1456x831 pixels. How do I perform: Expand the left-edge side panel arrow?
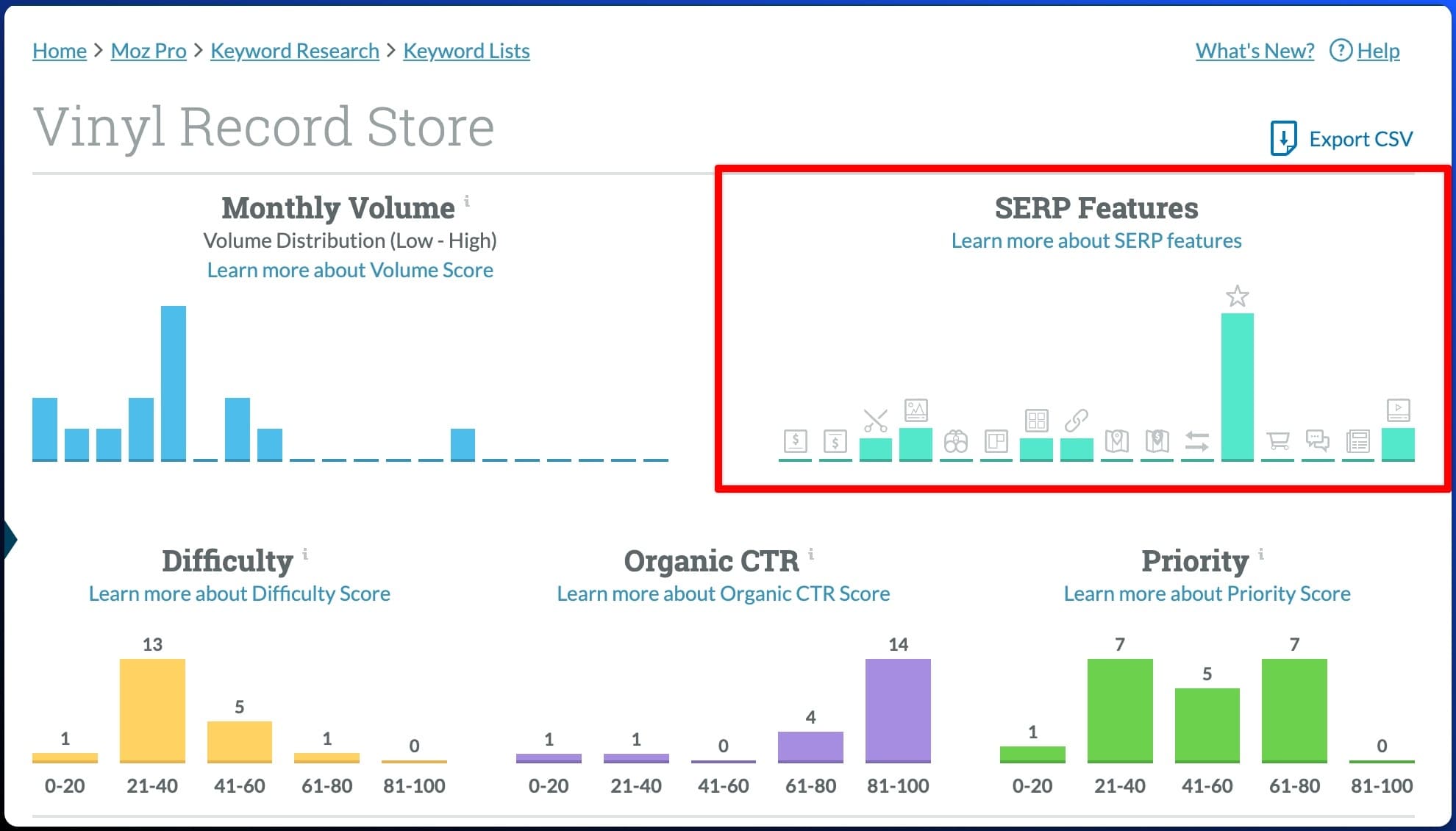[x=9, y=538]
